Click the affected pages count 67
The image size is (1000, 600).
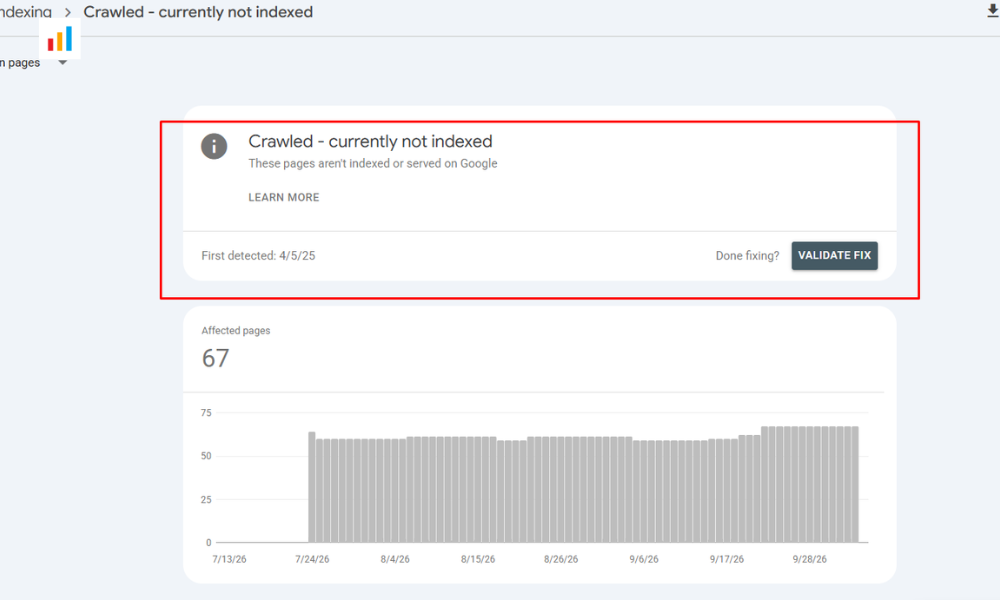tap(216, 358)
